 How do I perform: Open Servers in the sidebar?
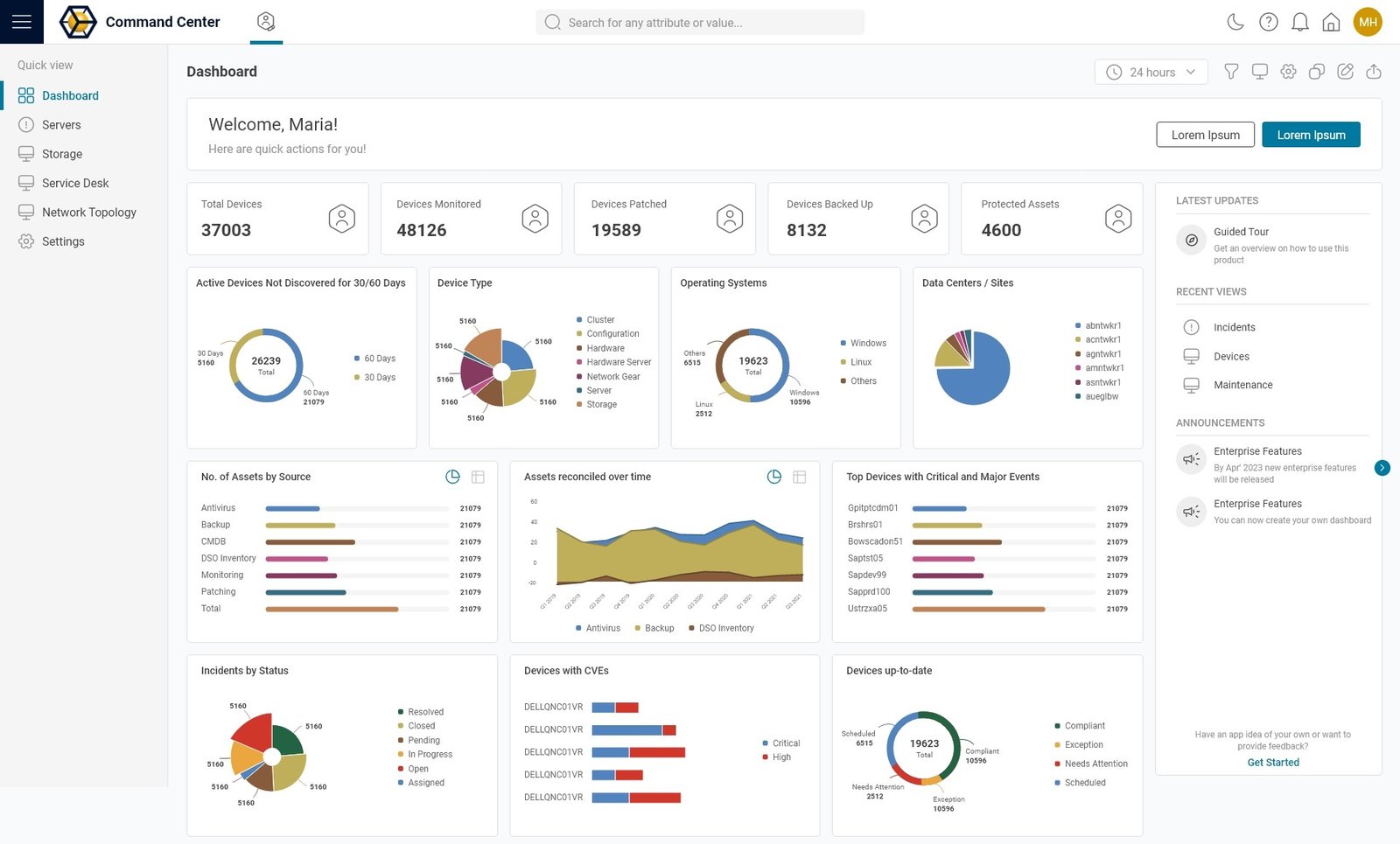(61, 125)
